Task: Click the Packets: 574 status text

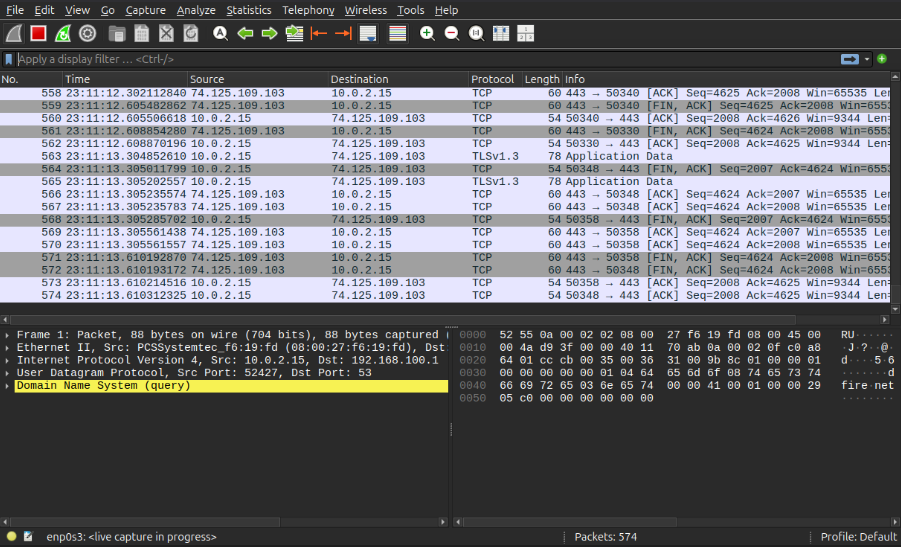Action: coord(606,537)
